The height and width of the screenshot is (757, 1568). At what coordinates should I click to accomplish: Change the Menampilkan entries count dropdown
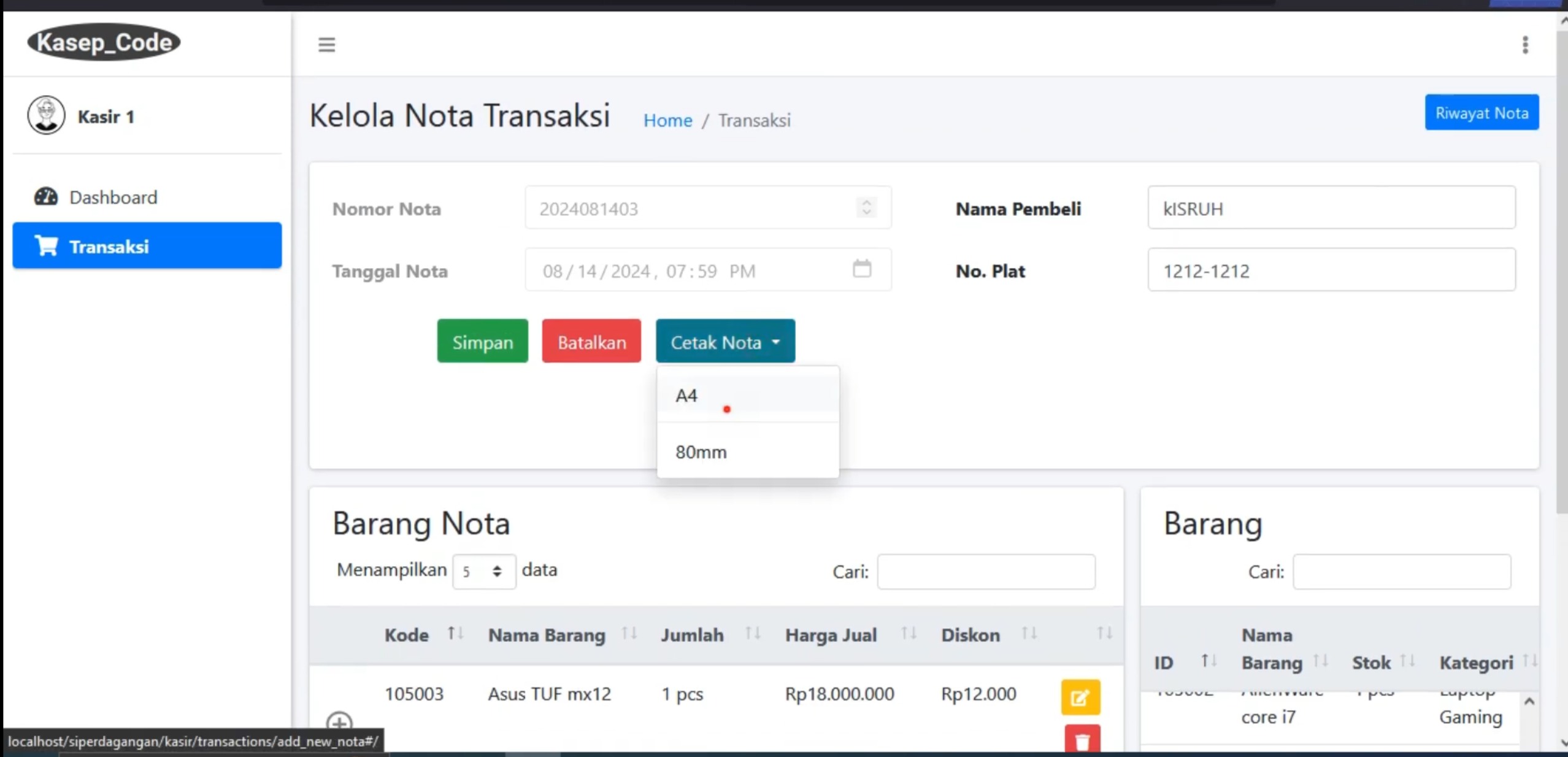coord(483,571)
